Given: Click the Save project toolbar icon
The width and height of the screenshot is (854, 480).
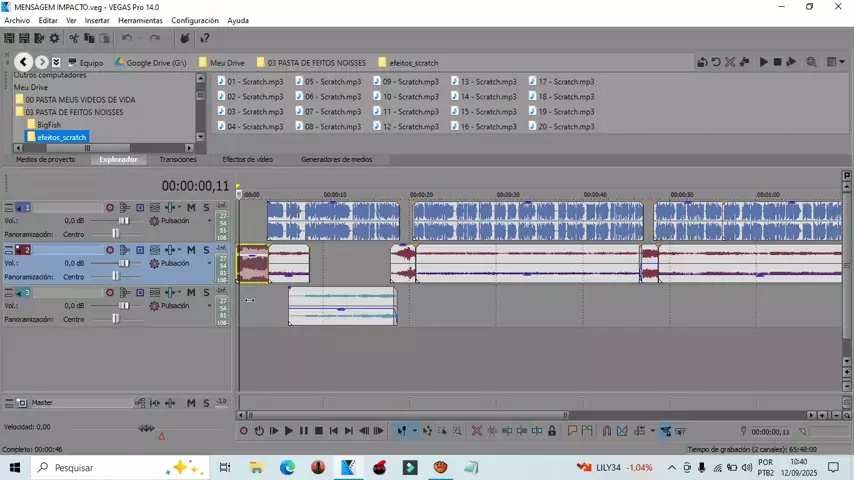Looking at the screenshot, I should [x=39, y=38].
